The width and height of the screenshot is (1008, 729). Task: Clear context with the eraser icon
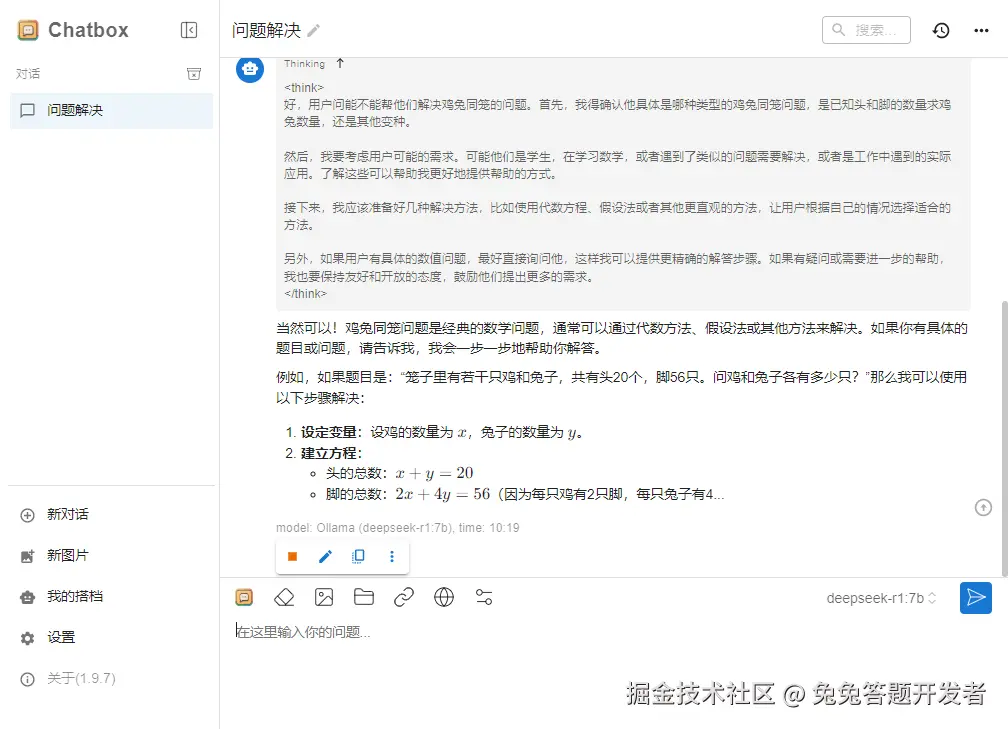[x=284, y=598]
